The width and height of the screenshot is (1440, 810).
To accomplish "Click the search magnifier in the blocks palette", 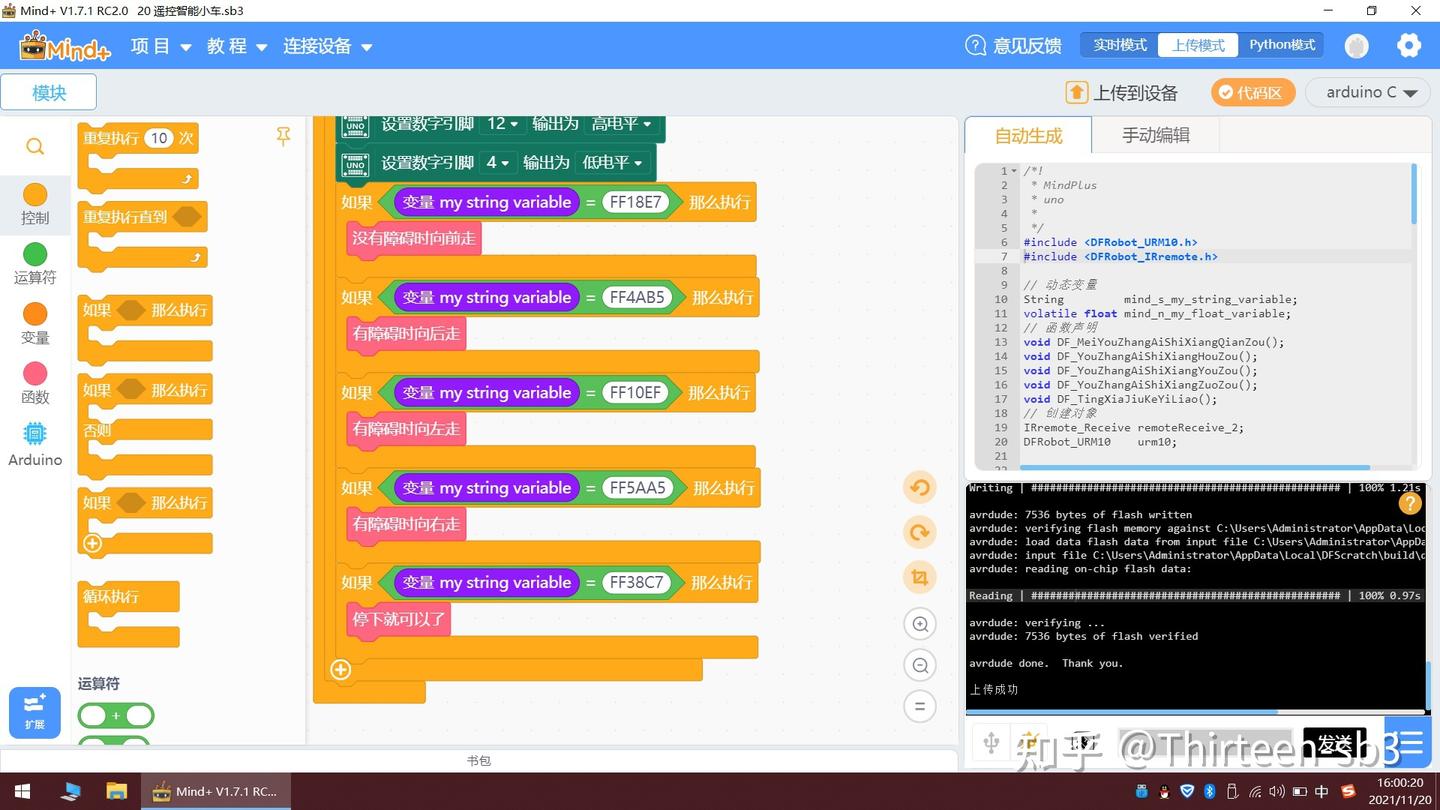I will coord(34,146).
